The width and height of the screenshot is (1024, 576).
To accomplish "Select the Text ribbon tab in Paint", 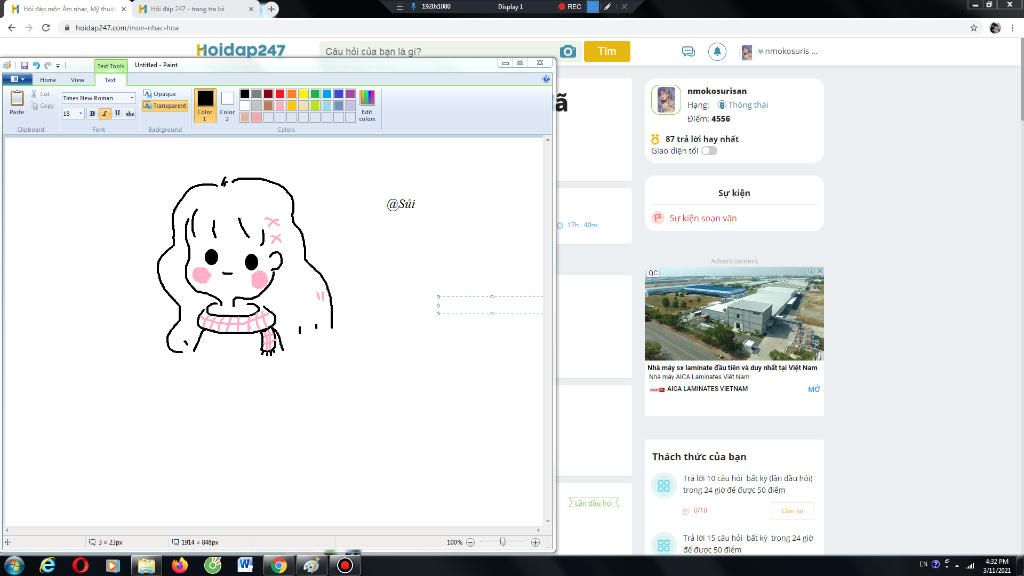I will (x=110, y=80).
